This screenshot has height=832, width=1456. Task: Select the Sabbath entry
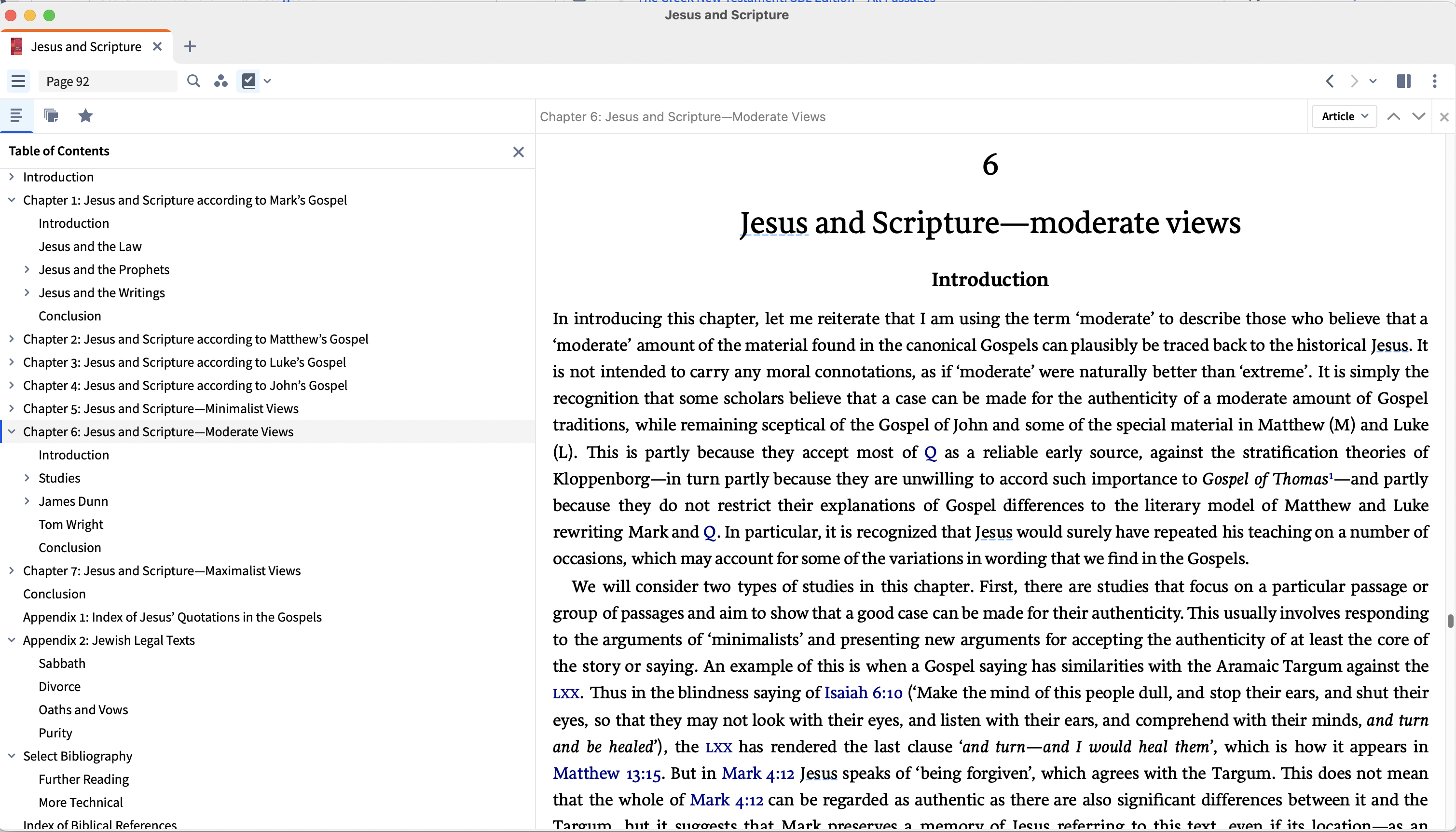(62, 664)
